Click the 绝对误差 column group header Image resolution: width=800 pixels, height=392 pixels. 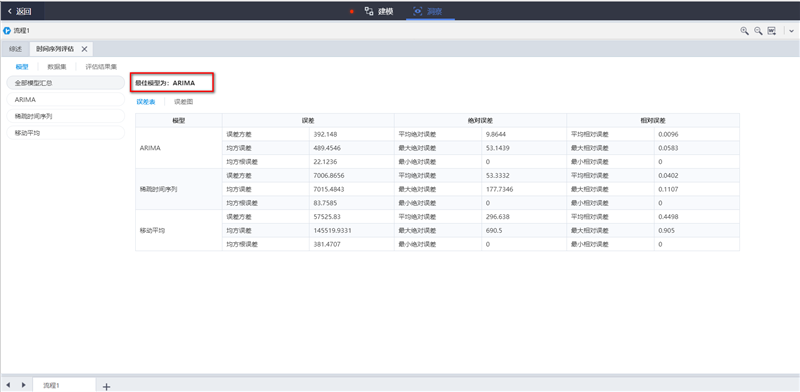coord(481,120)
